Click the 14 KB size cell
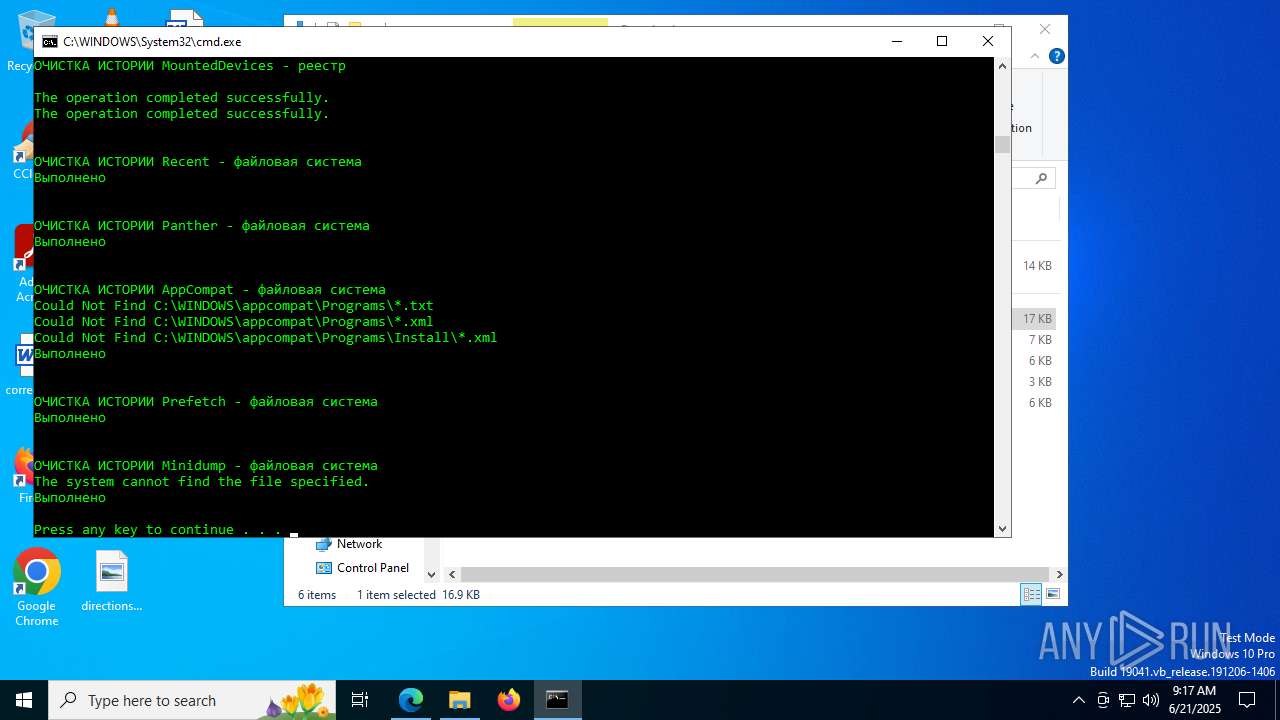 [x=1037, y=266]
